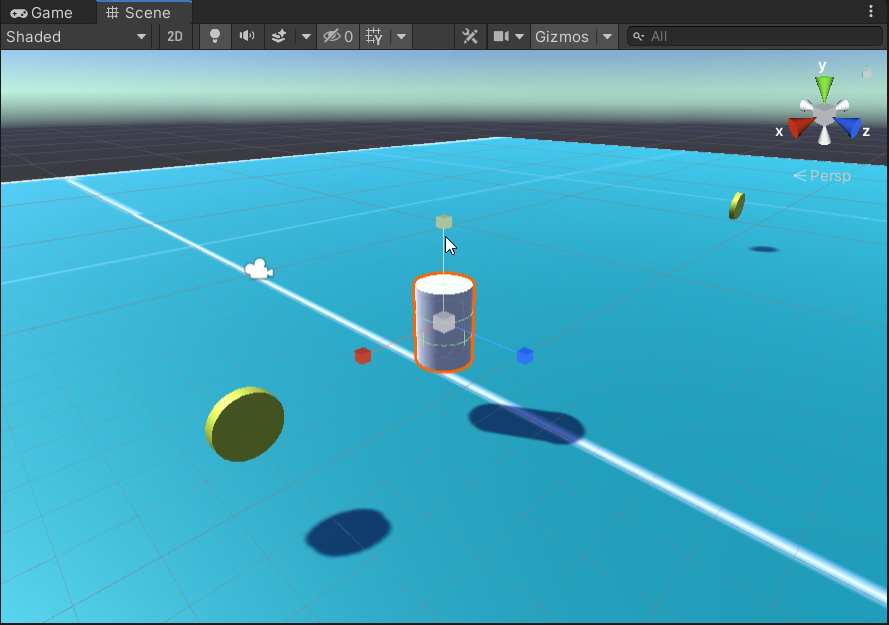Open the Shaded draw mode dropdown
Image resolution: width=889 pixels, height=625 pixels.
[x=75, y=36]
